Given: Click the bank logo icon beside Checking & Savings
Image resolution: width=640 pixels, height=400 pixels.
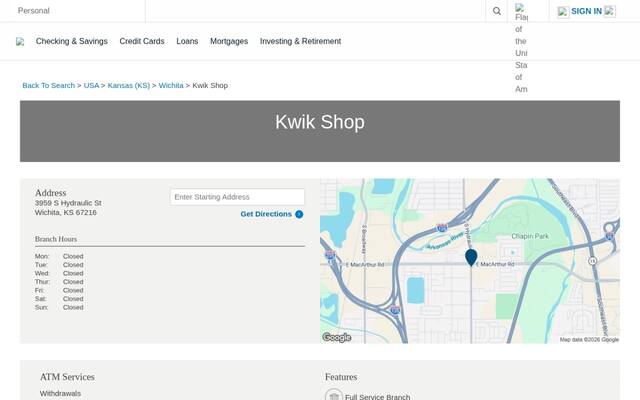Looking at the screenshot, I should coord(20,42).
